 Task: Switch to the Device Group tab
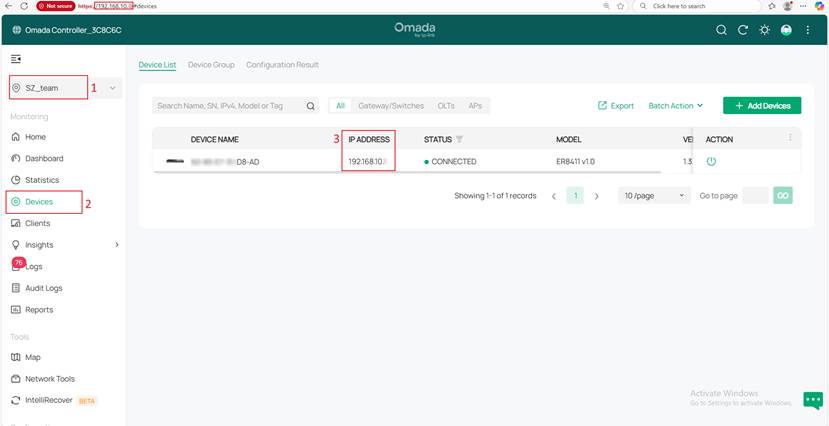click(x=211, y=65)
